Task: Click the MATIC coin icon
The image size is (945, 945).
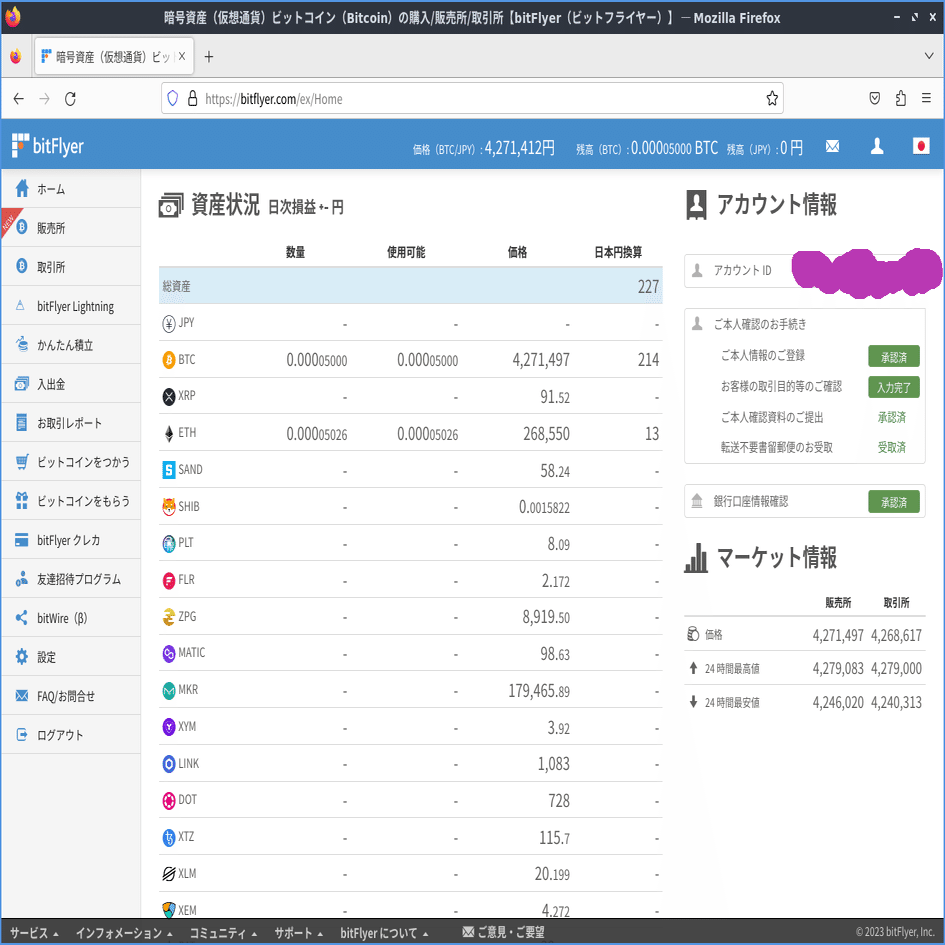Action: point(169,653)
